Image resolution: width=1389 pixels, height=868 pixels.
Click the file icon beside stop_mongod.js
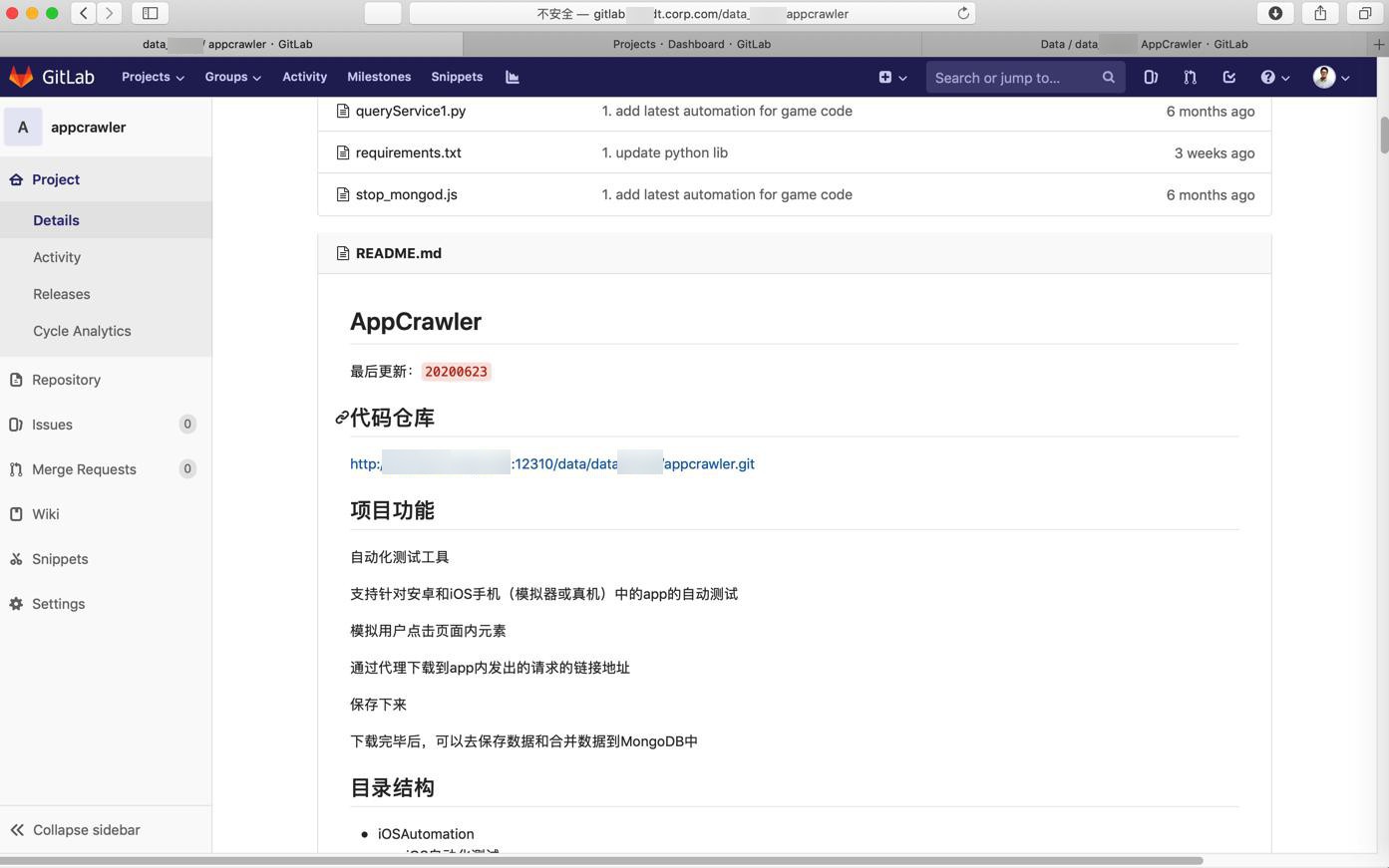click(343, 194)
